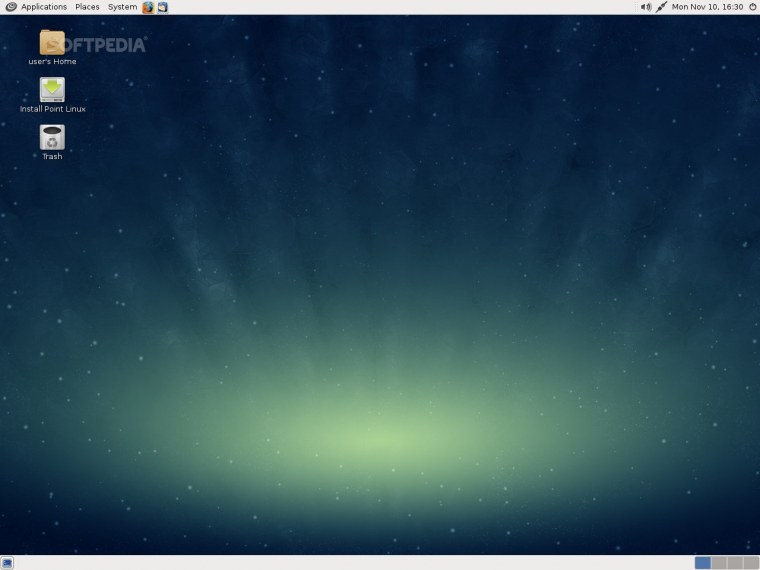Switch to the fourth workspace

(751, 563)
